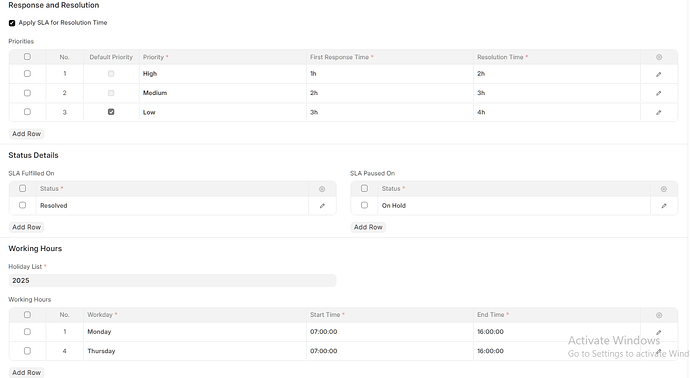Screen dimensions: 690x378
Task: Select the Thursday workday row checkbox
Action: [27, 351]
